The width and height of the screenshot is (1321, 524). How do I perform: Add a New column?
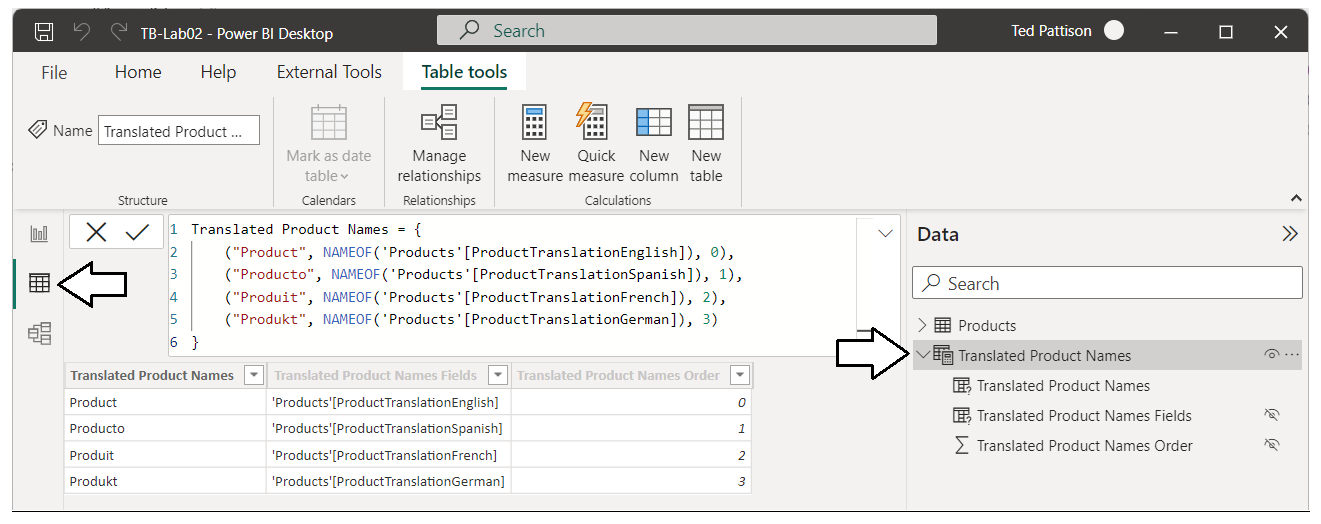click(654, 144)
